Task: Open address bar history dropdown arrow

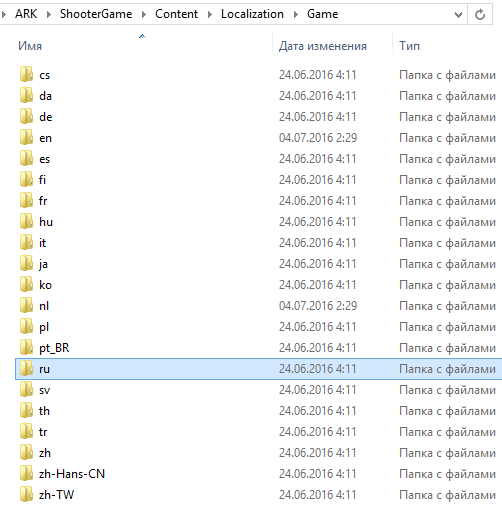Action: (x=458, y=14)
